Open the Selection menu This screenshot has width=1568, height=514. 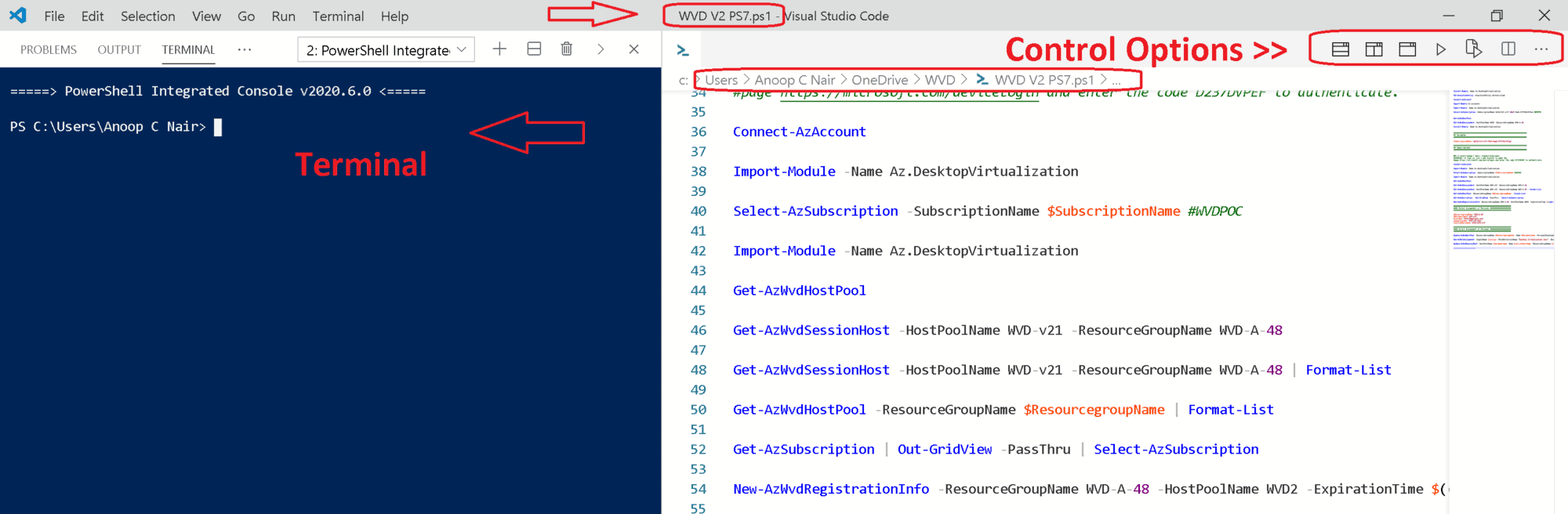147,16
